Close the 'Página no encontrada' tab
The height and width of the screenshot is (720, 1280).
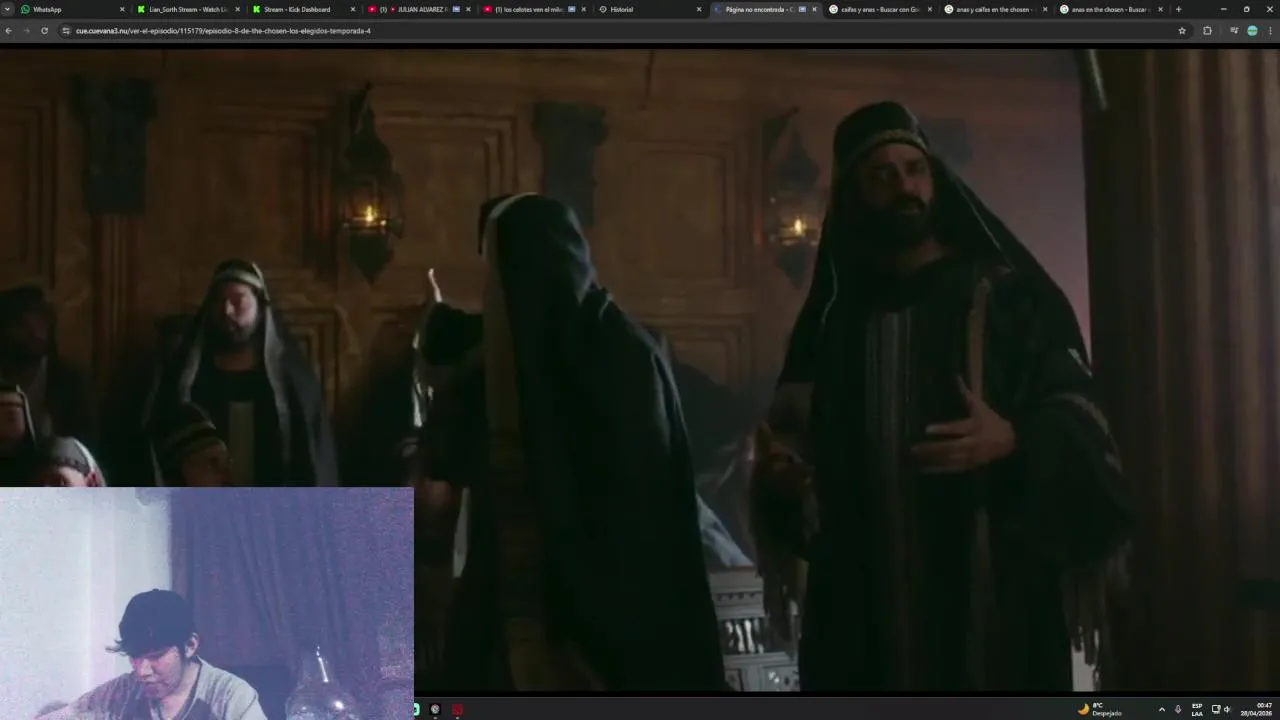tap(814, 9)
